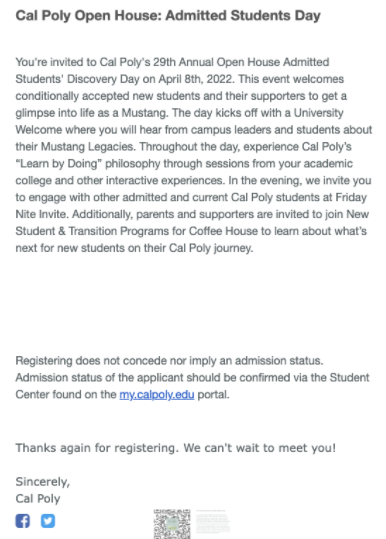The image size is (386, 539).
Task: Click 'Registering does not concede' sentence
Action: point(169,361)
